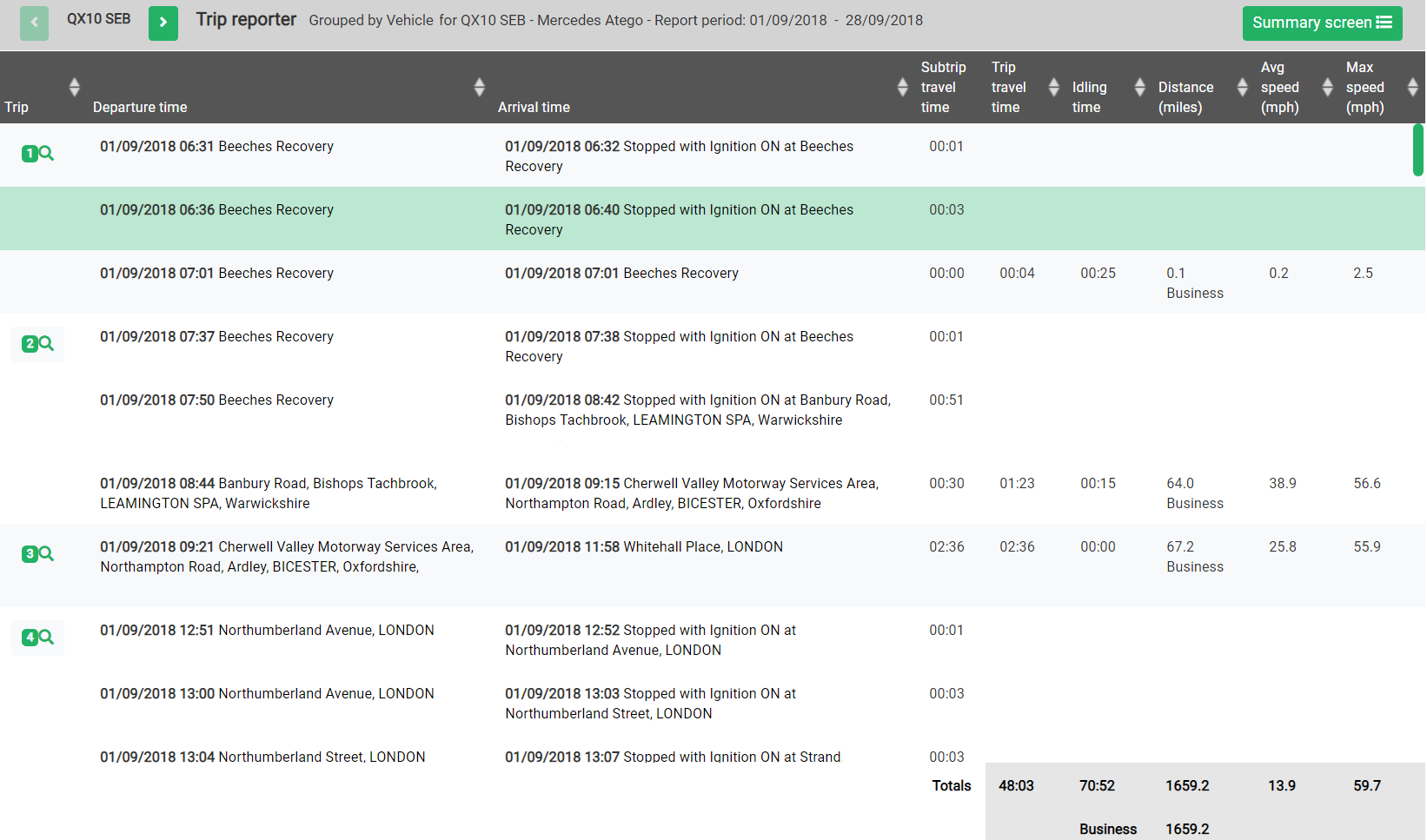Viewport: 1427px width, 840px height.
Task: Open trip 4 magnifier details icon
Action: [x=37, y=638]
